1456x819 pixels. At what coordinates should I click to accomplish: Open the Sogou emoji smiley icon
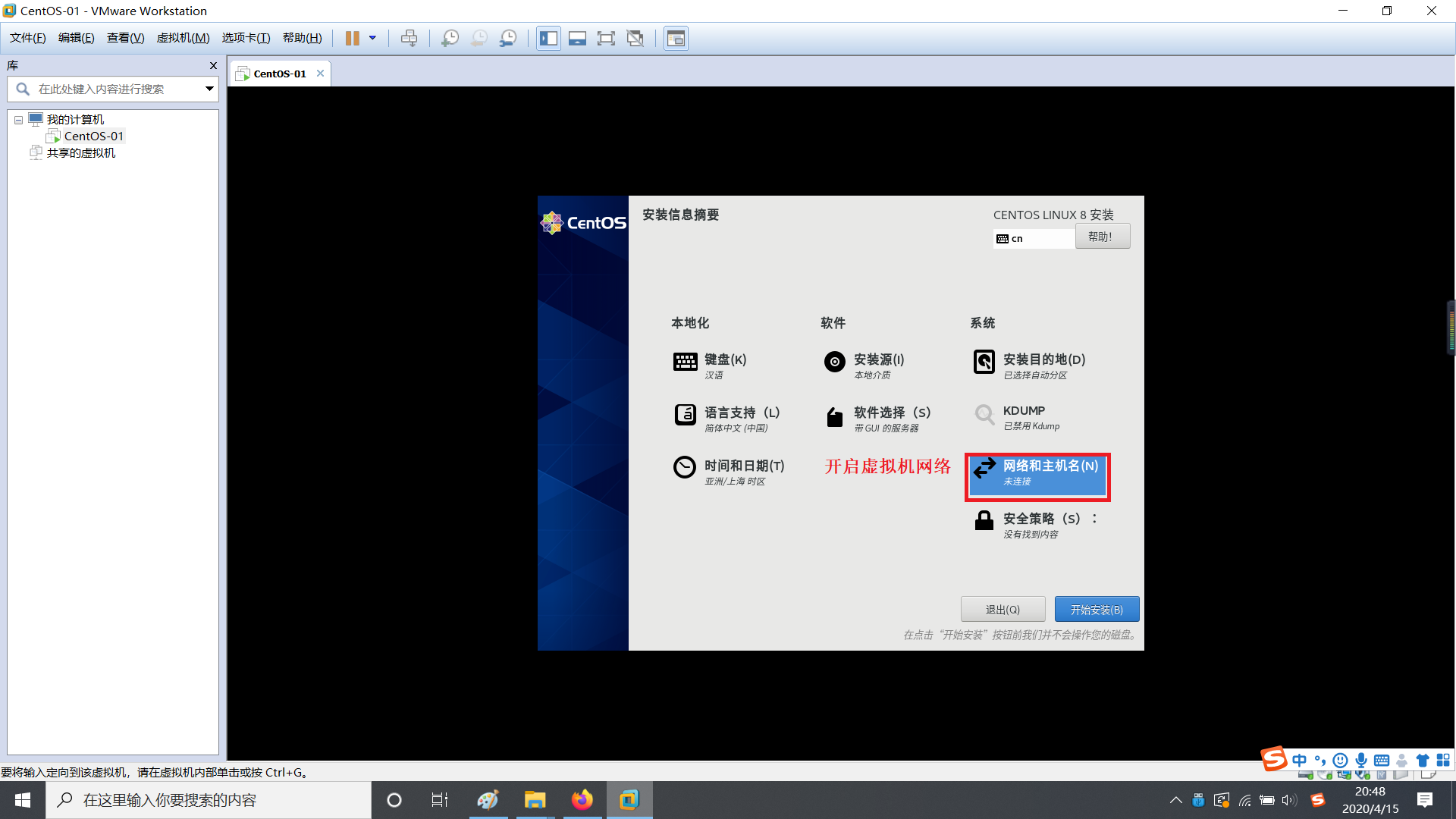pos(1341,760)
